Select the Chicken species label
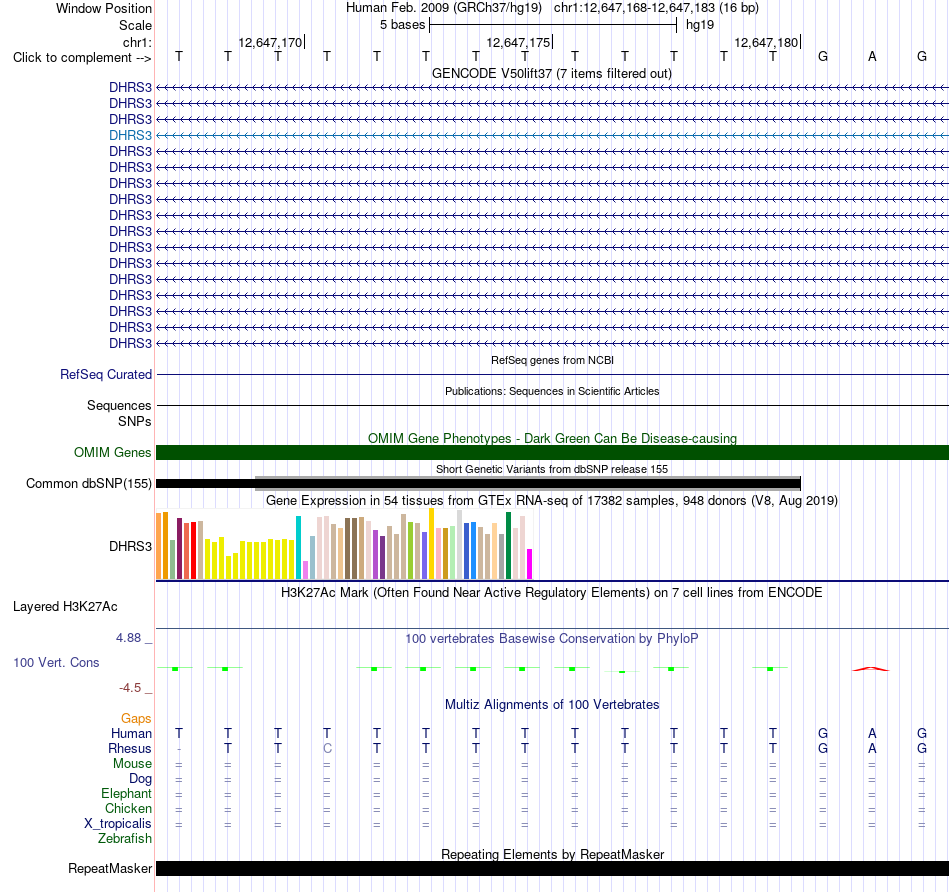 point(128,809)
